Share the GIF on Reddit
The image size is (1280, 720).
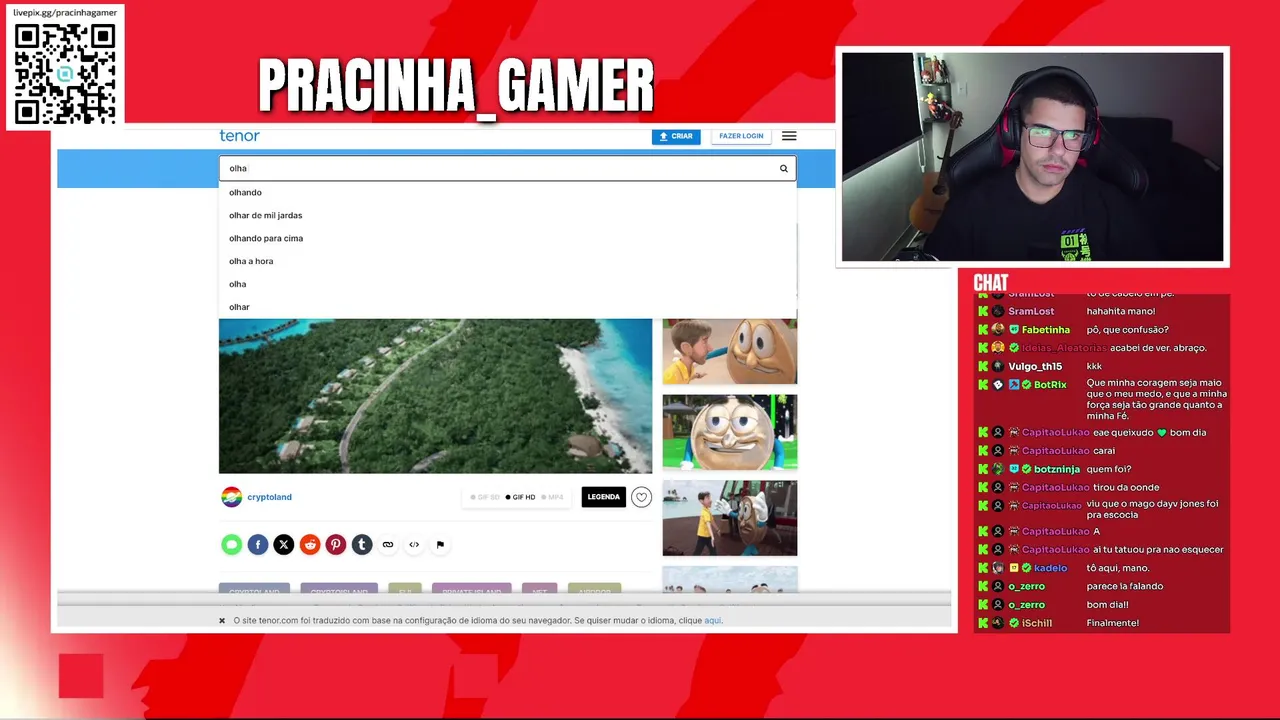[x=310, y=545]
